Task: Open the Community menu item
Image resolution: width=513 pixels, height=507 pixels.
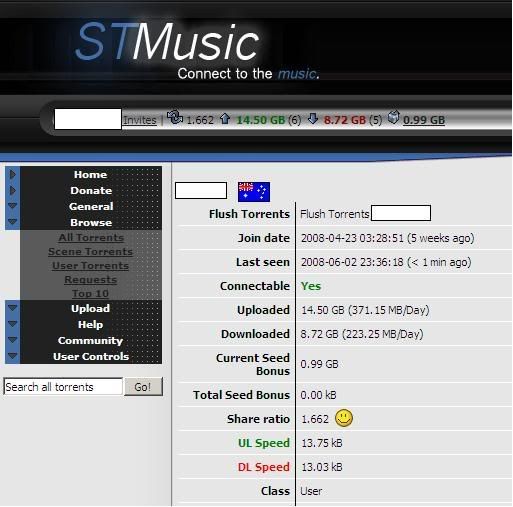Action: (x=90, y=340)
